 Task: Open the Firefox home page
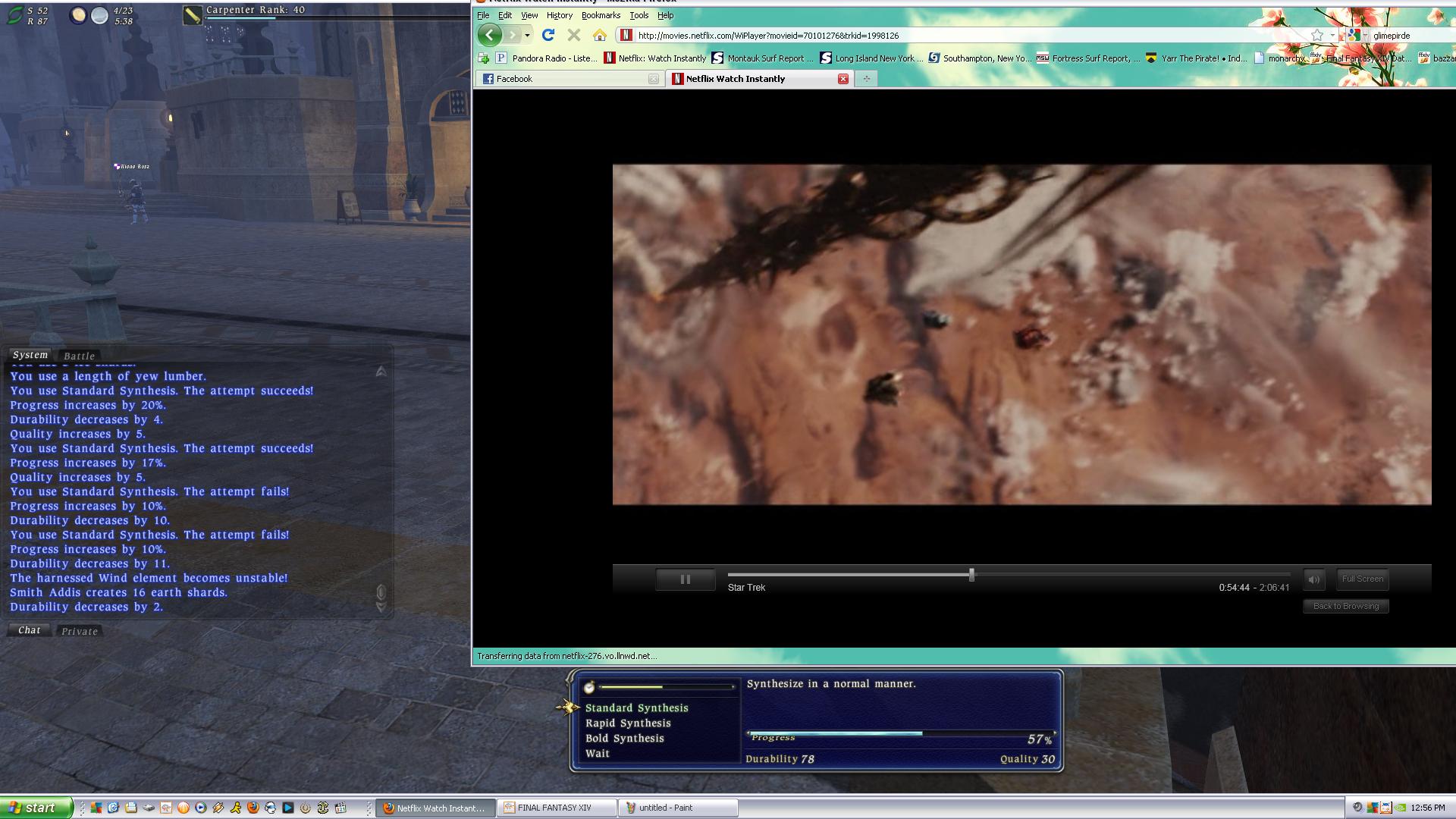600,35
